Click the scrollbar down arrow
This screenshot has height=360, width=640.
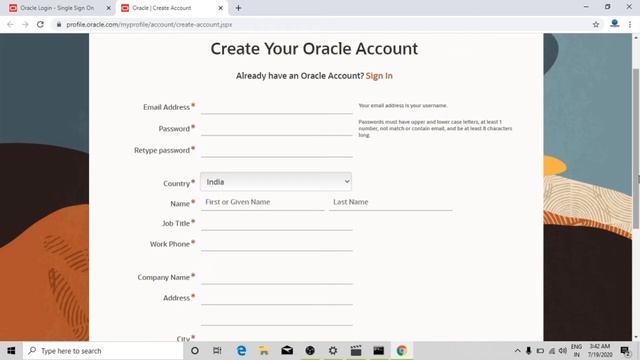click(636, 337)
